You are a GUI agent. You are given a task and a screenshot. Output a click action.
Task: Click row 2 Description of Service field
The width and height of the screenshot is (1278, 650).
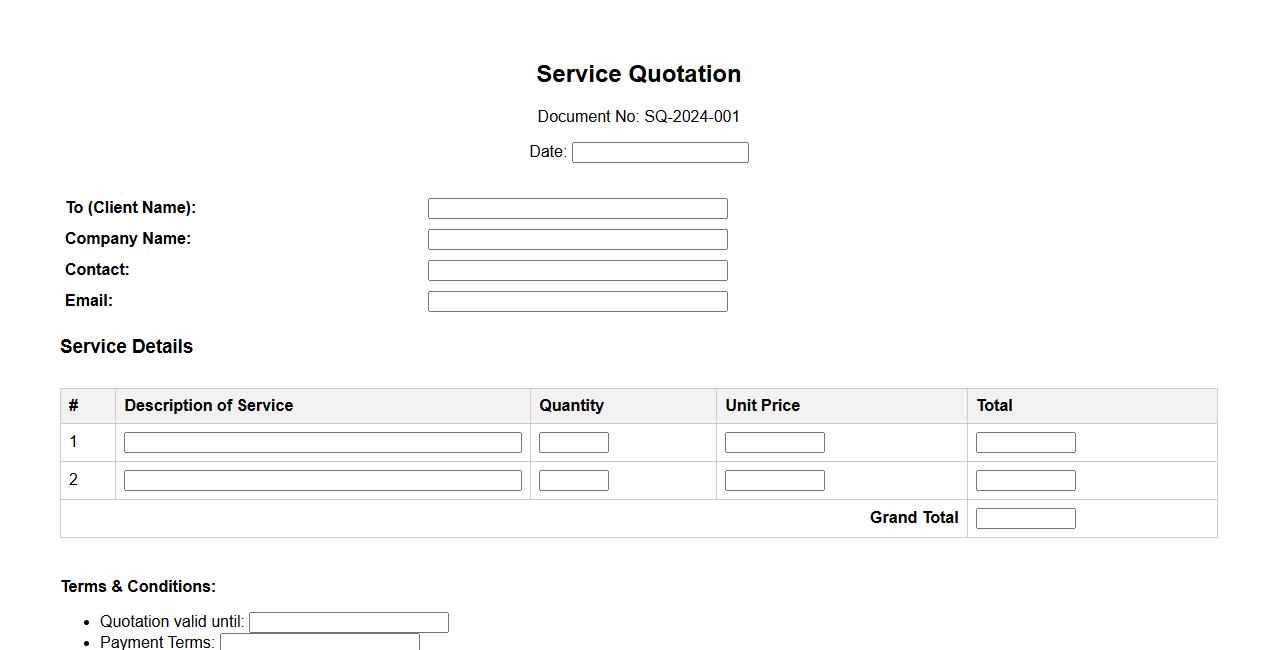click(322, 480)
